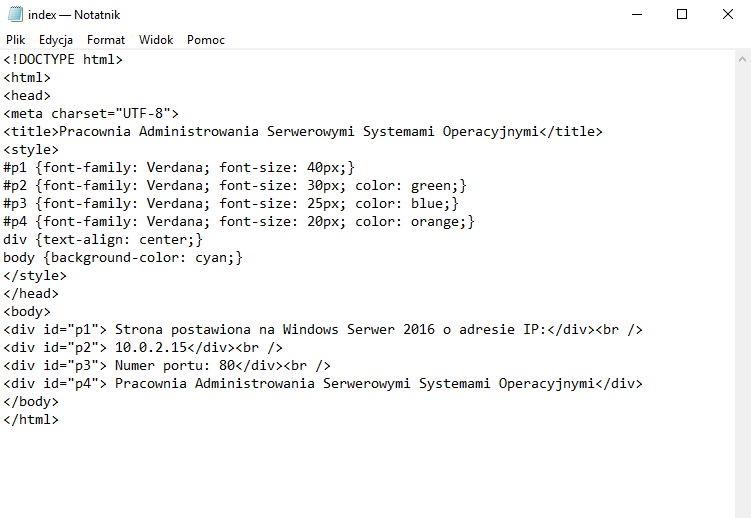This screenshot has width=751, height=518.
Task: Place cursor on the 'Numer portu: 80' line
Action: point(167,366)
